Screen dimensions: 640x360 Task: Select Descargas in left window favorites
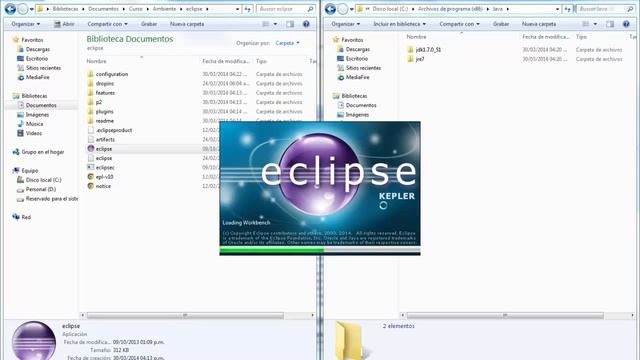38,49
